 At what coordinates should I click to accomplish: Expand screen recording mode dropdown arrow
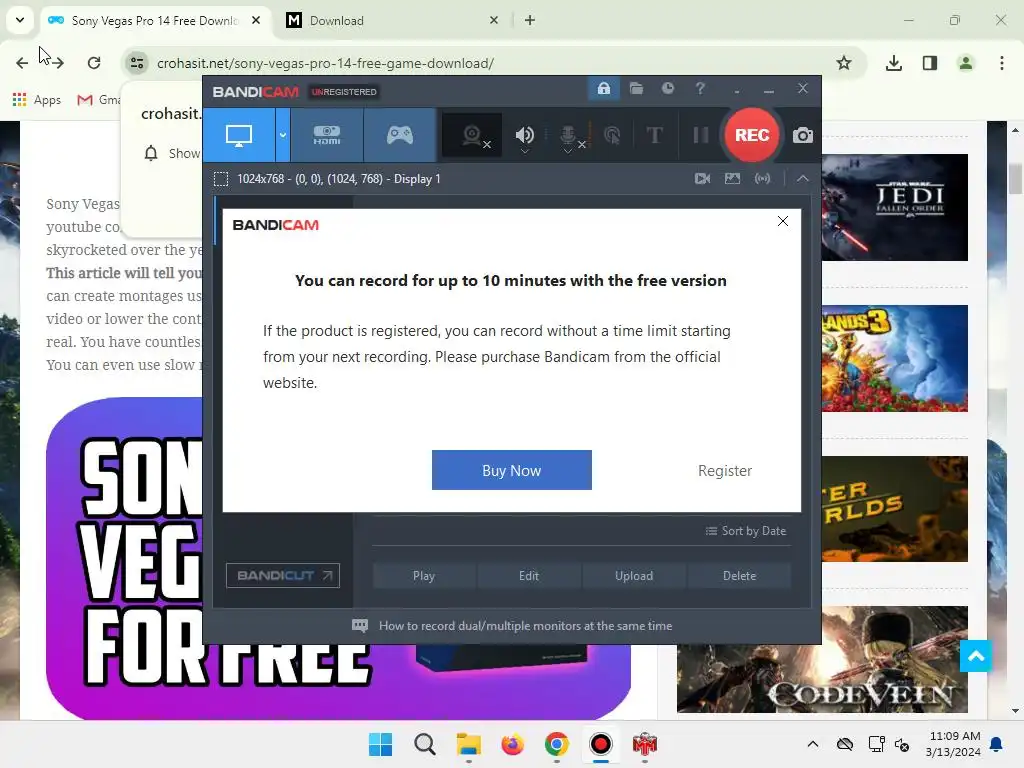point(283,135)
